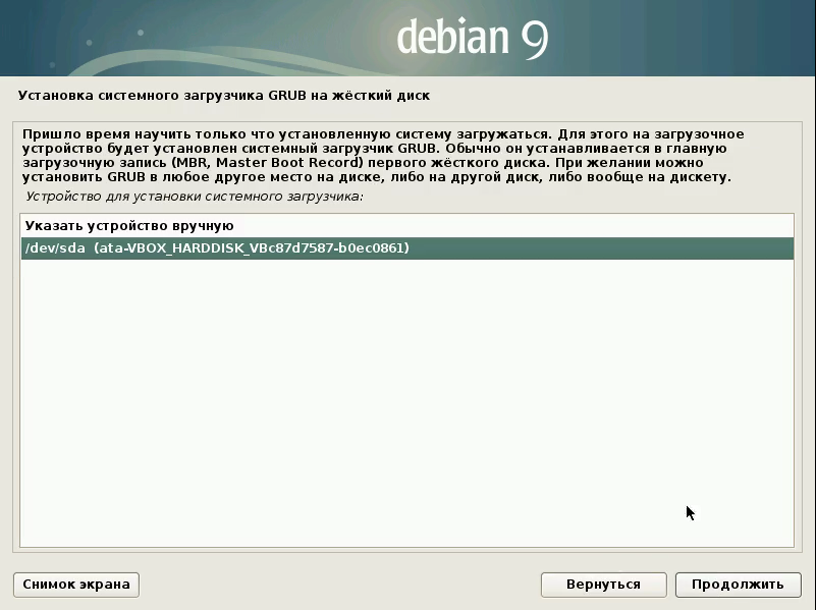Click the debian 9 logo in banner
Viewport: 816px width, 610px height.
(x=472, y=37)
